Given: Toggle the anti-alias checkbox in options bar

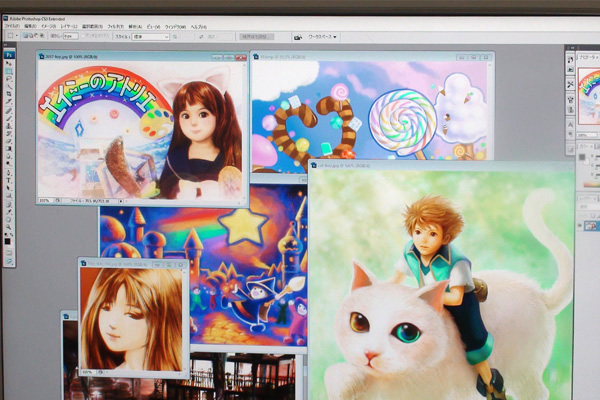Looking at the screenshot, I should tap(83, 36).
